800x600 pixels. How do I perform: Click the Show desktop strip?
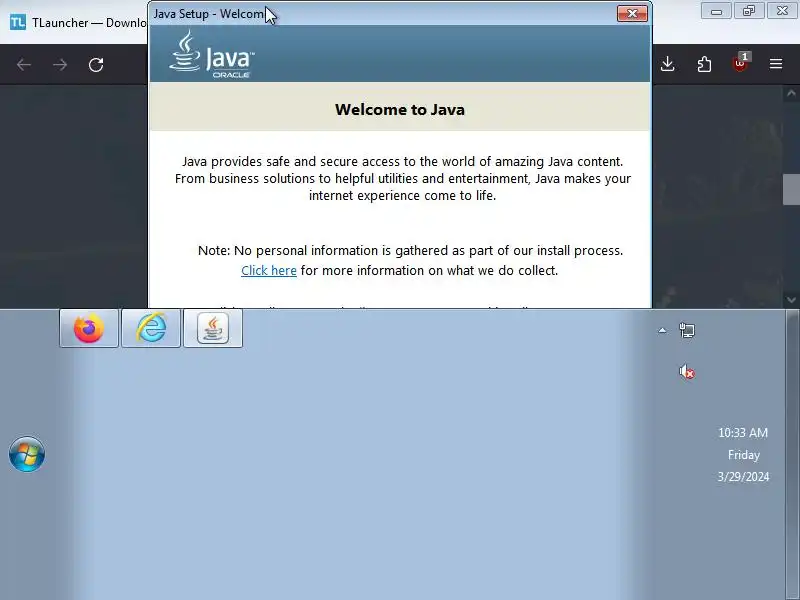[x=792, y=454]
